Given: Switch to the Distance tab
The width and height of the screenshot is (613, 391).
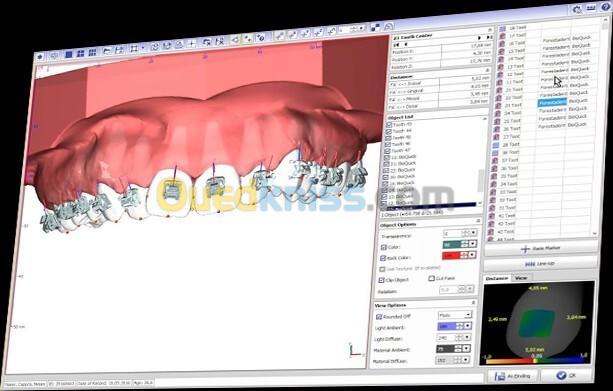Looking at the screenshot, I should (x=496, y=278).
